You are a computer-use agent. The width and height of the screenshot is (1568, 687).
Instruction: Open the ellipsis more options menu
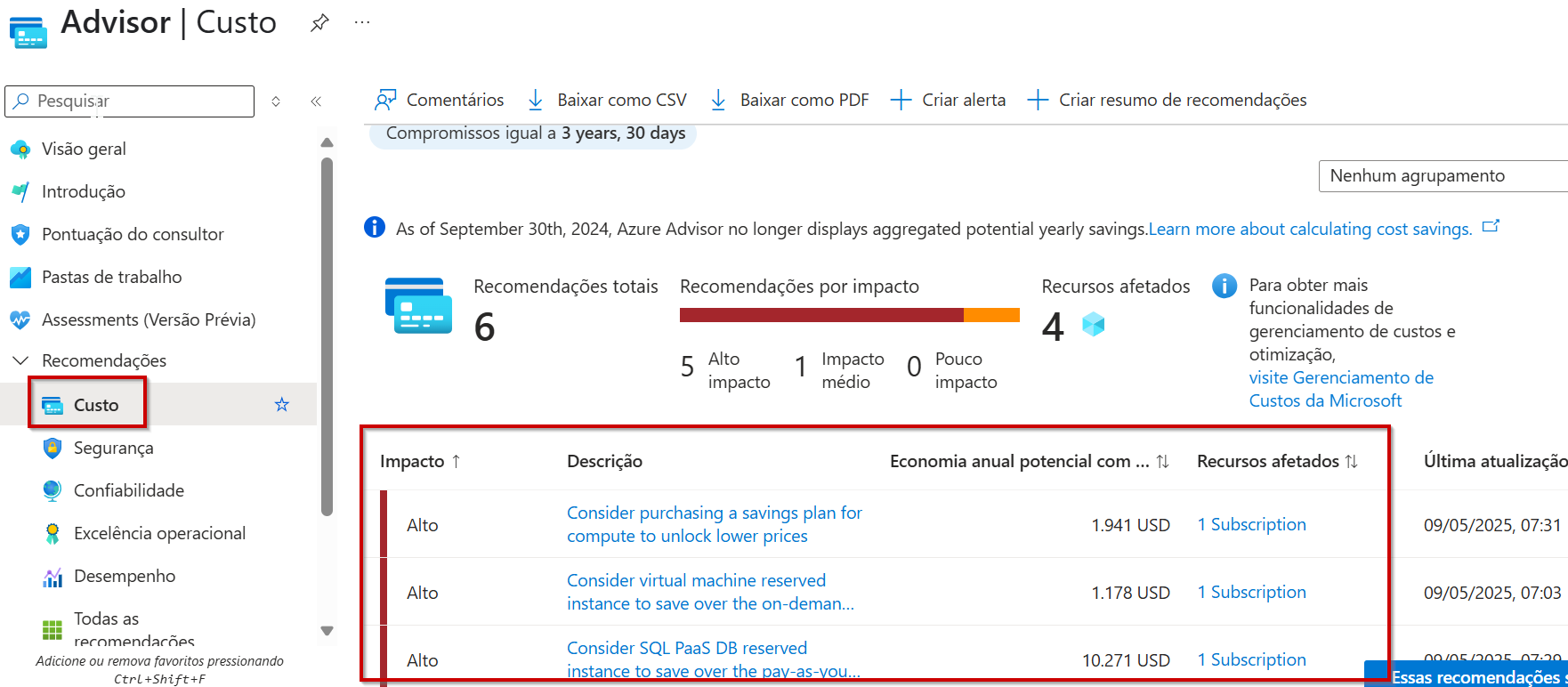click(x=362, y=22)
